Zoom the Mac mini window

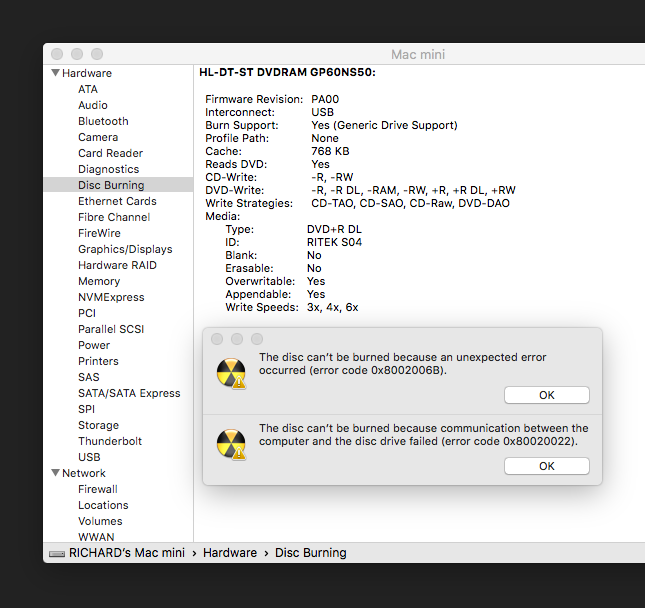pos(97,54)
